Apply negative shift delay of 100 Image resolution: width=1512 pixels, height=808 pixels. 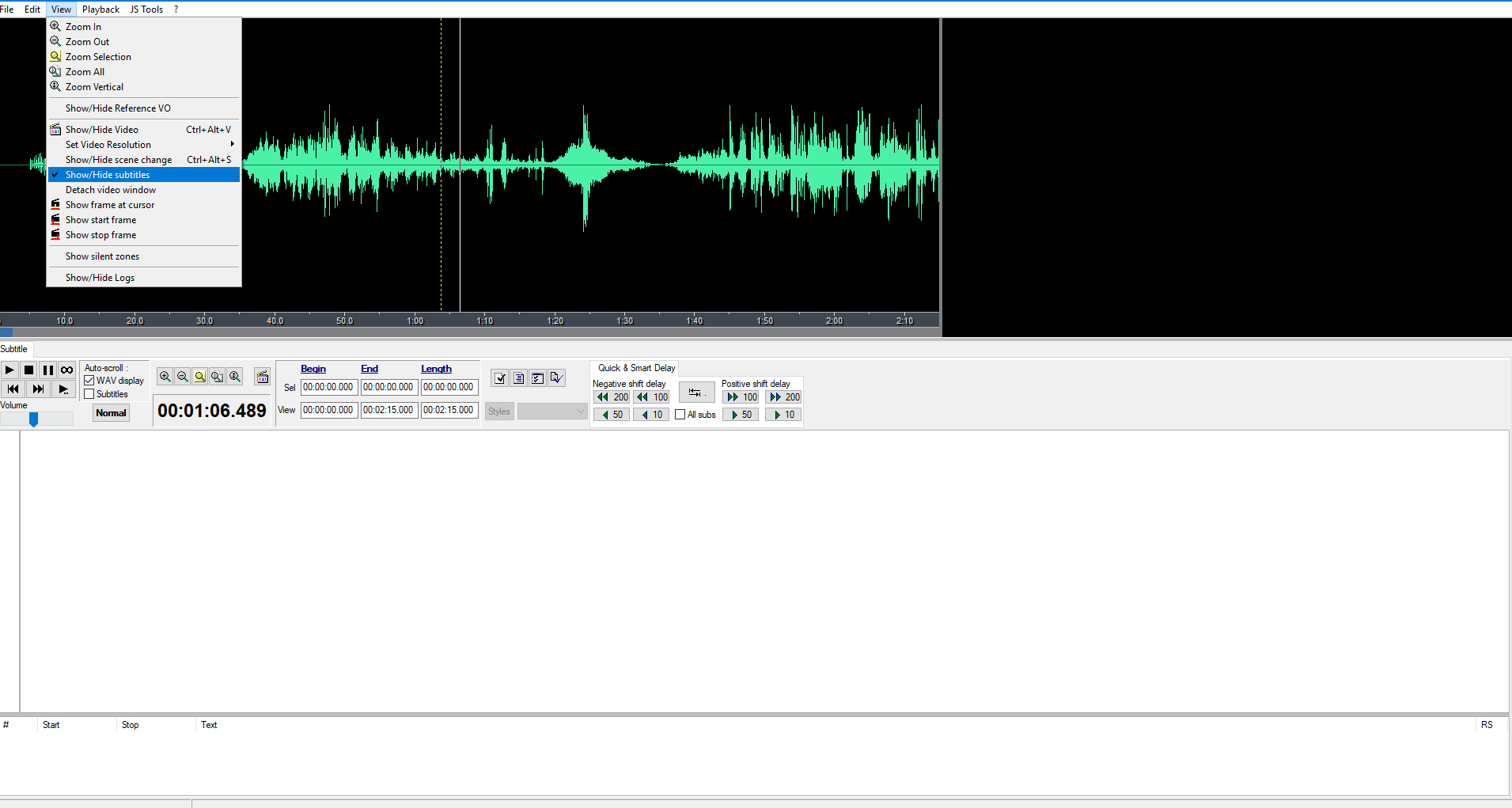(x=653, y=397)
